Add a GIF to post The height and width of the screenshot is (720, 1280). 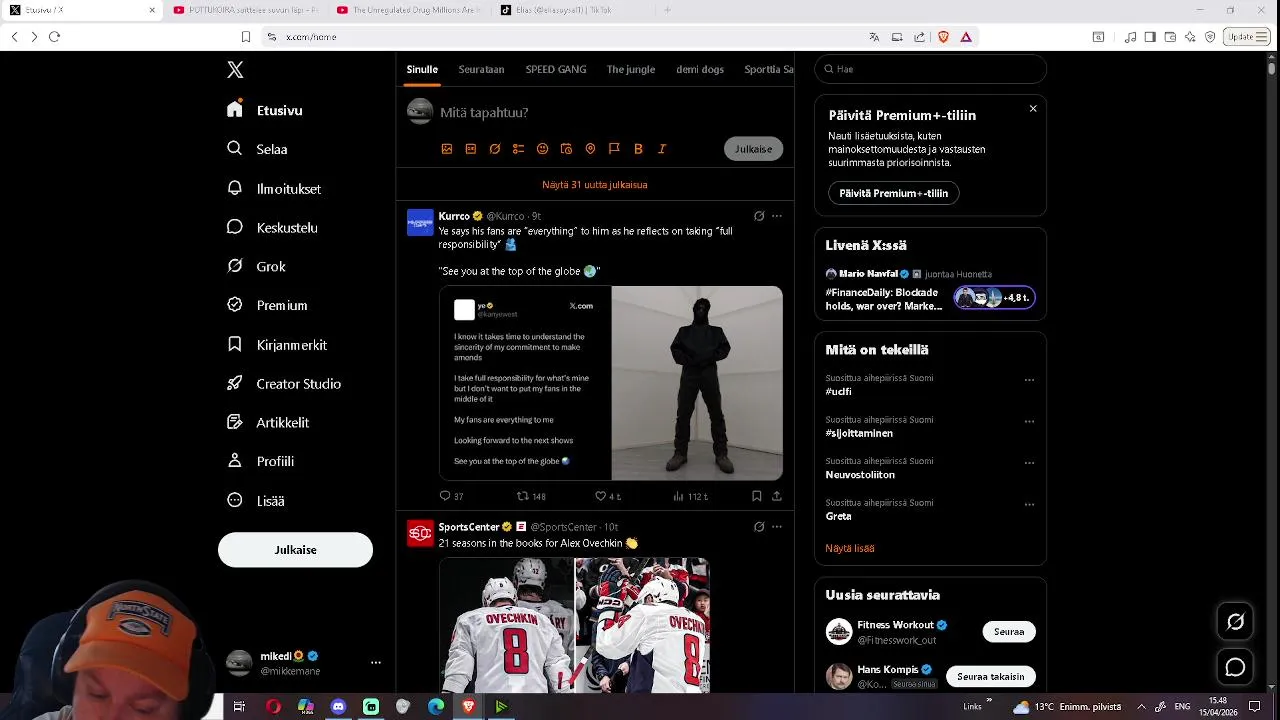click(x=471, y=149)
